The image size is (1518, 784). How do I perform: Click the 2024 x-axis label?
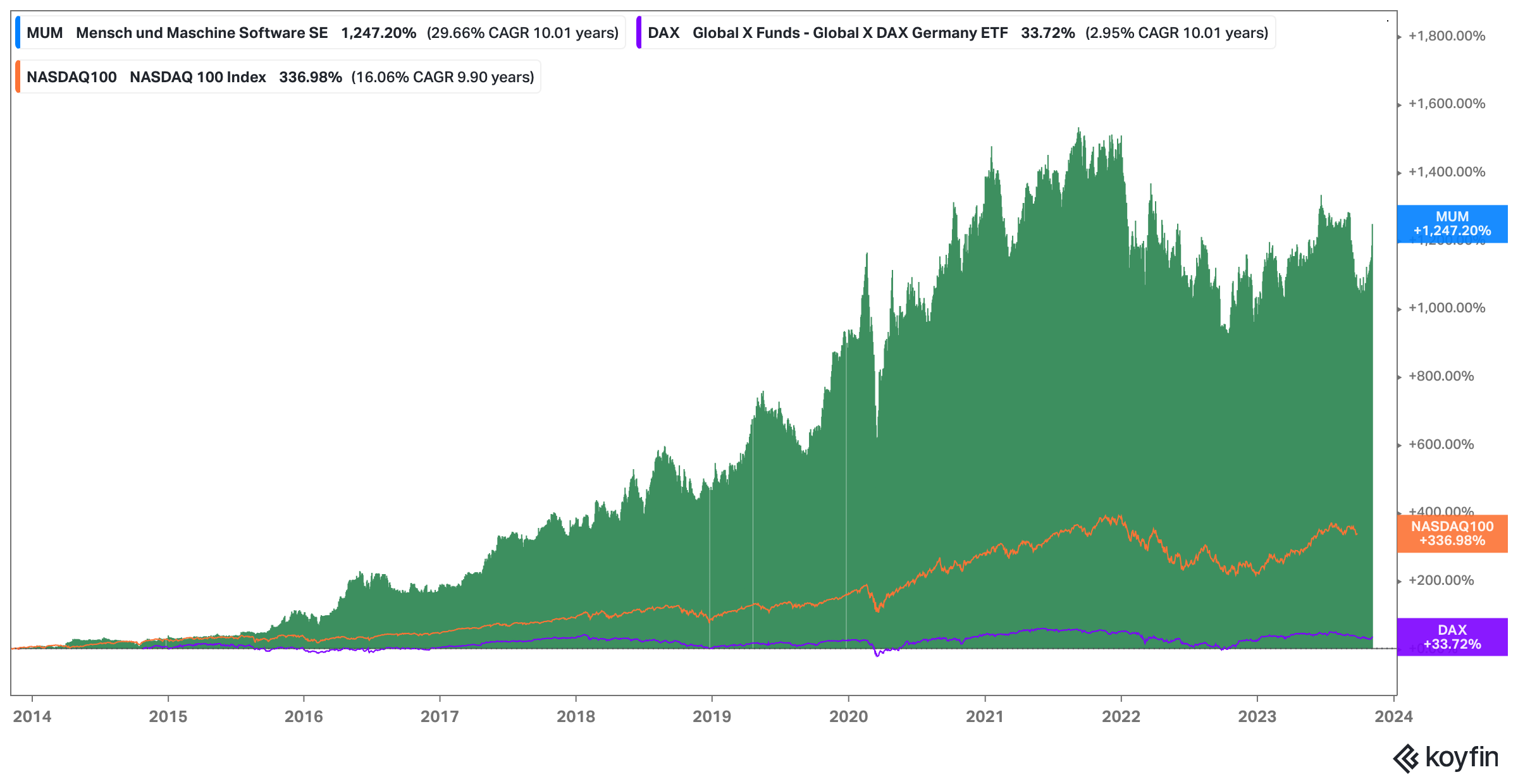pos(1393,716)
